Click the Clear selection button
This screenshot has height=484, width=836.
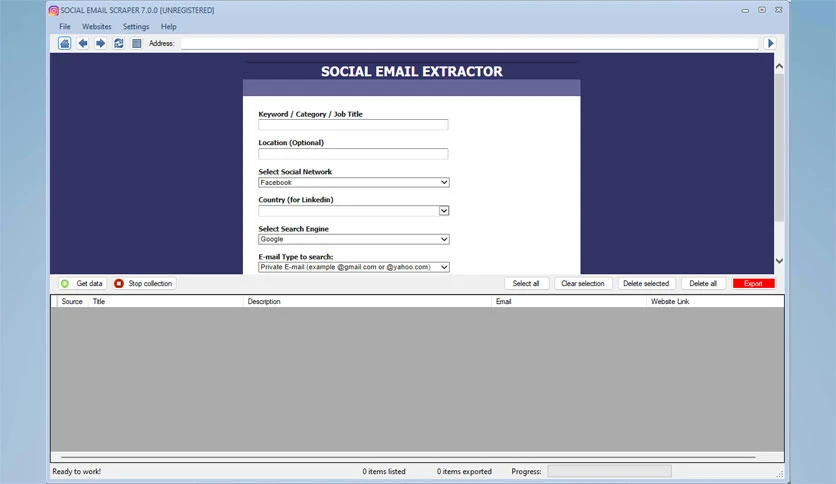583,284
